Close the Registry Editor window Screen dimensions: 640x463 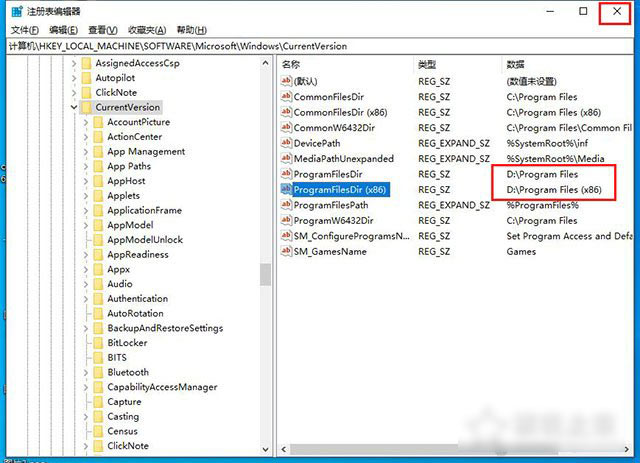point(617,11)
